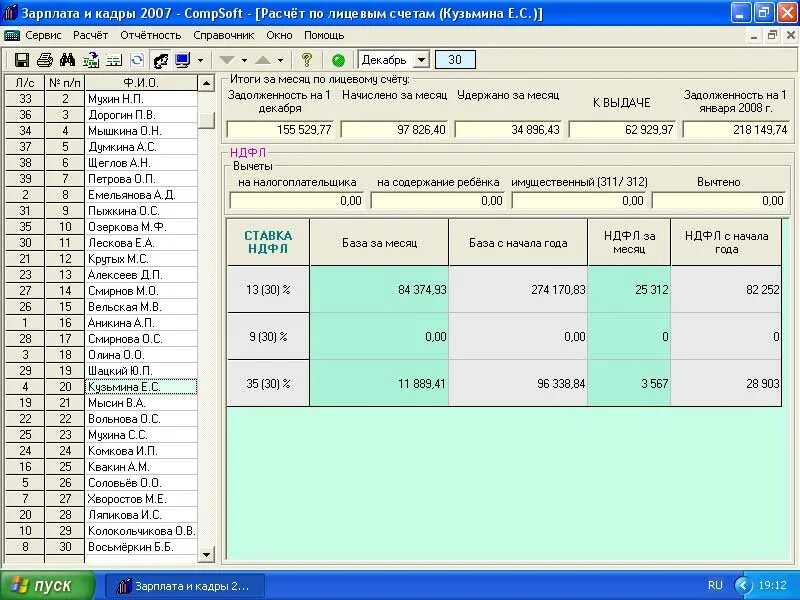800x600 pixels.
Task: Click the Начислено за месяц field 97 826,40
Action: click(x=394, y=130)
